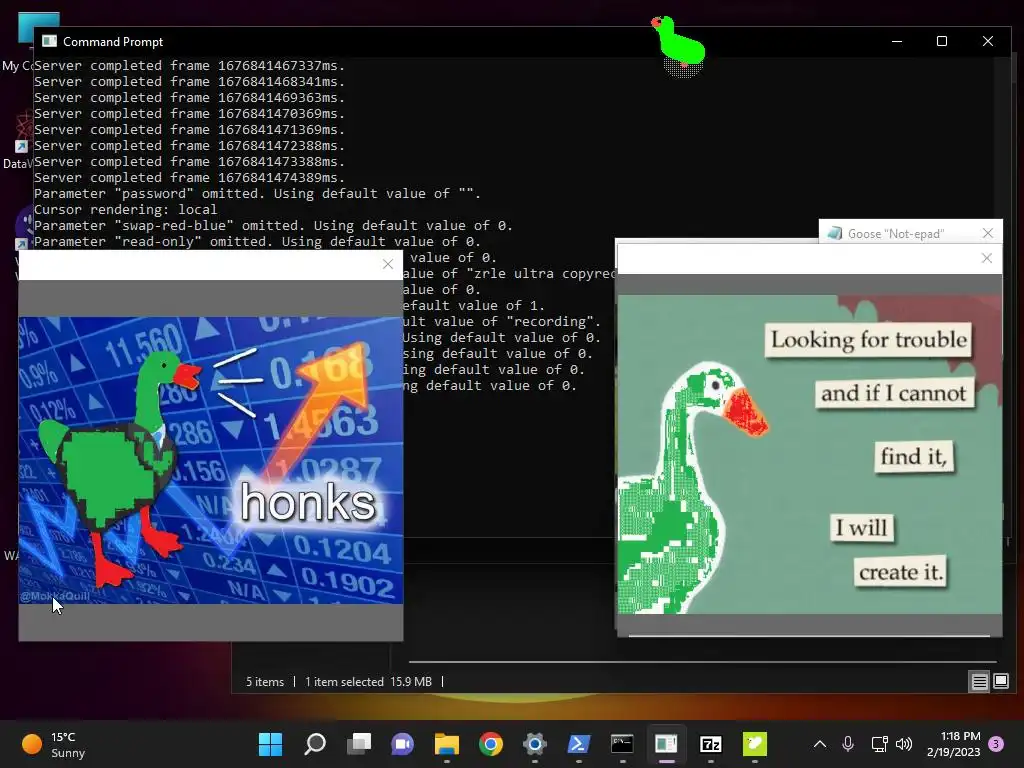Open 7-Zip from the taskbar
The image size is (1024, 768).
coord(711,744)
